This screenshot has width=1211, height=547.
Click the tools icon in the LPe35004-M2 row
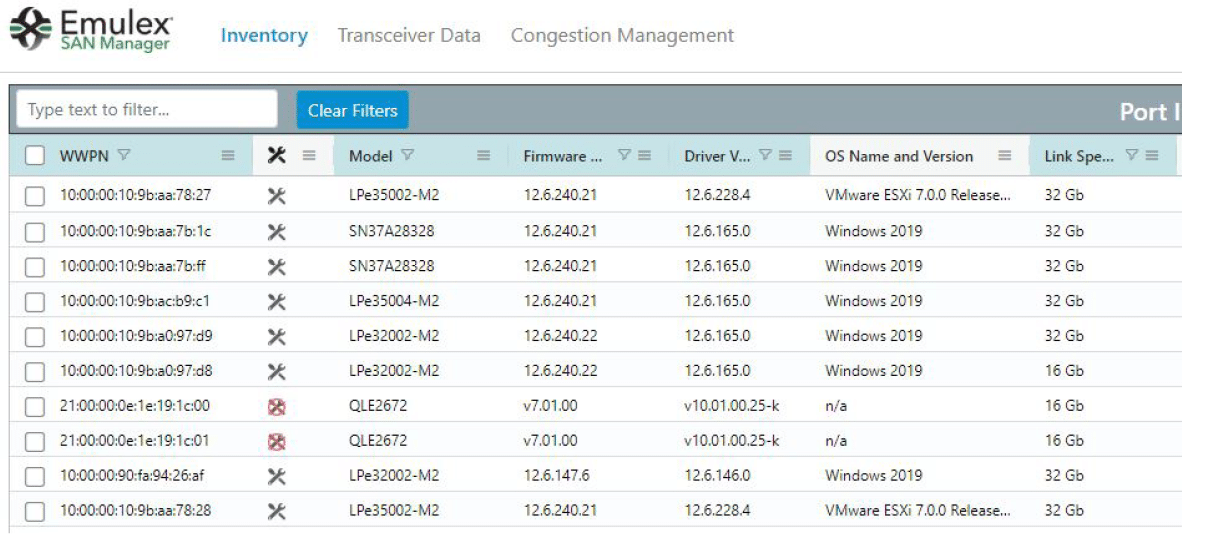pyautogui.click(x=277, y=301)
